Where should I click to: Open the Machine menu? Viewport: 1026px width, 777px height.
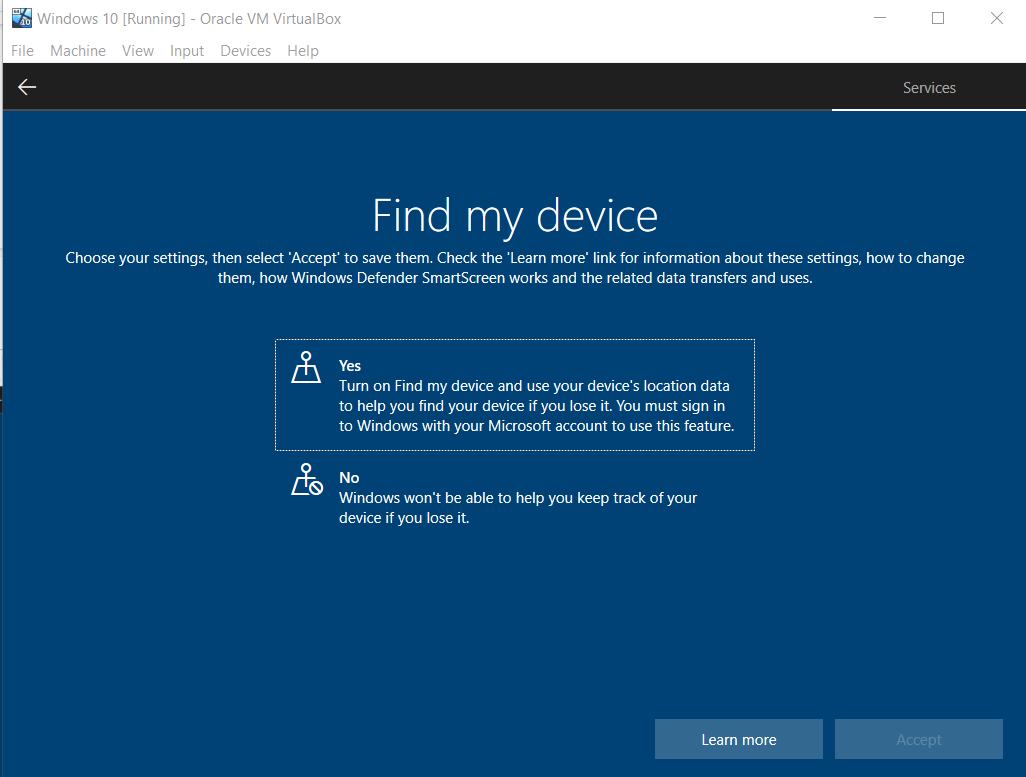click(78, 51)
